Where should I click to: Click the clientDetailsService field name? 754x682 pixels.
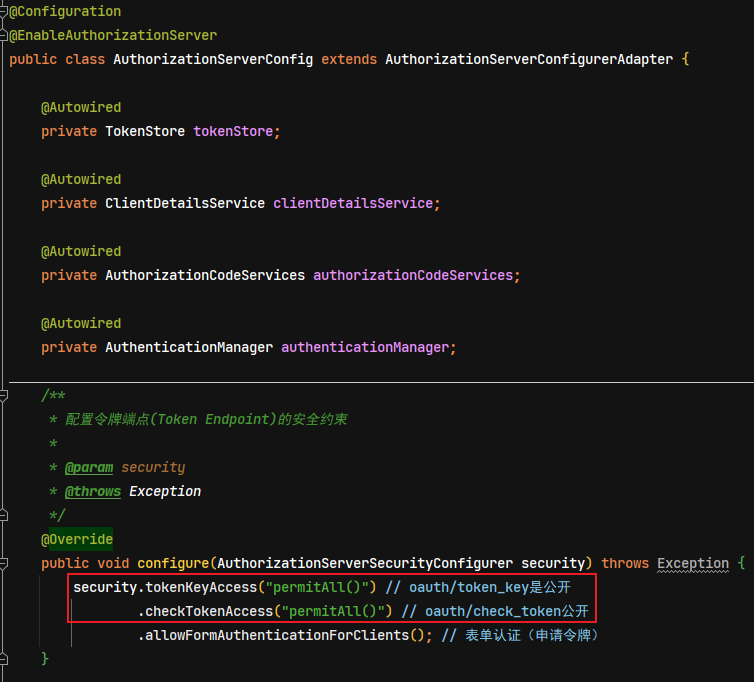pos(353,203)
